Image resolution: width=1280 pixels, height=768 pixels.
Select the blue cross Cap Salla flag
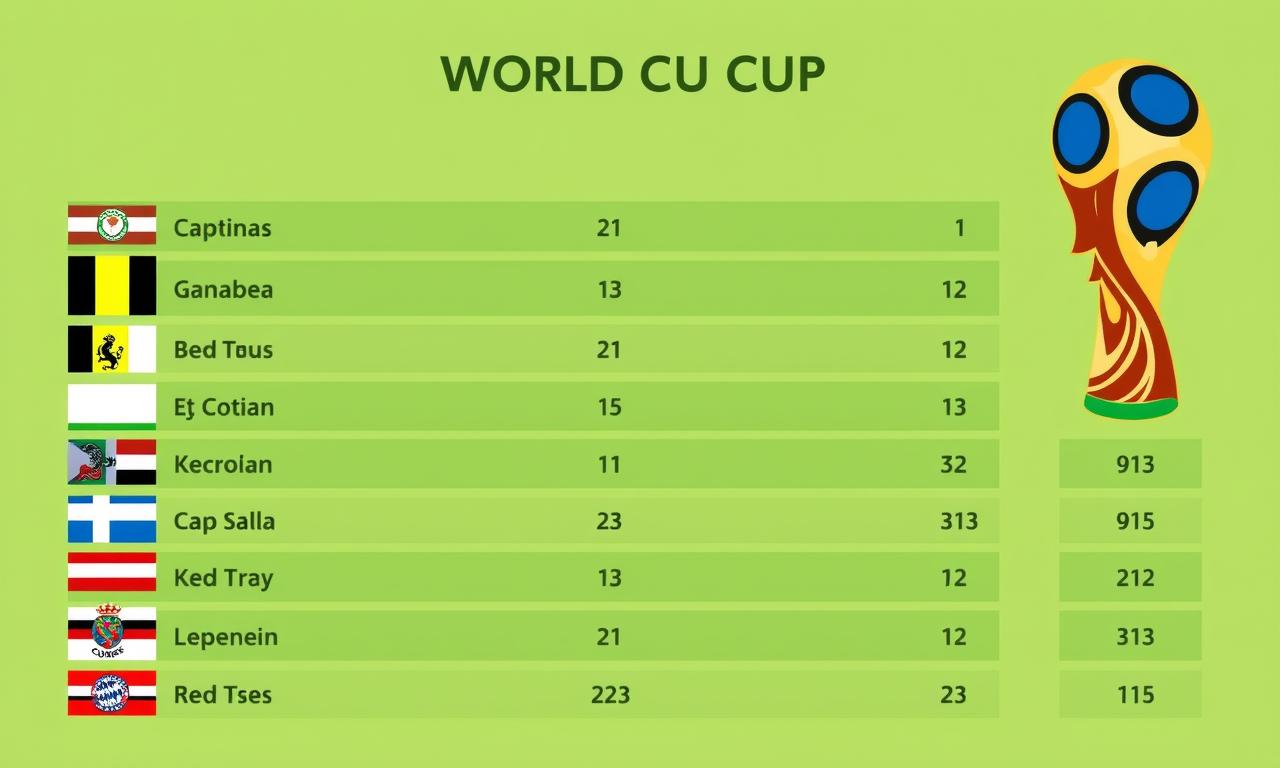click(112, 520)
